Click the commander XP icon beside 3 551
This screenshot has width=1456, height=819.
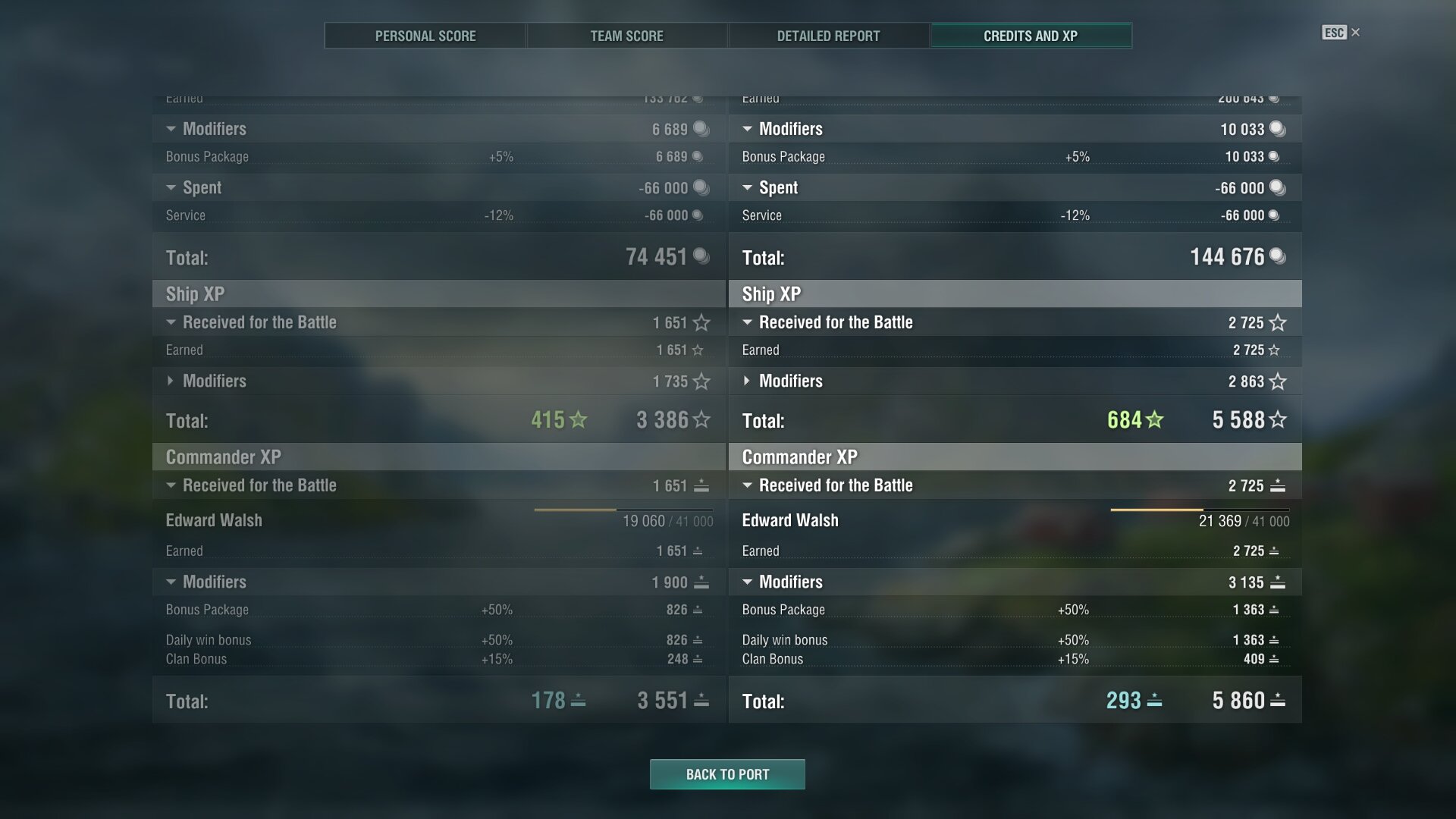point(701,701)
